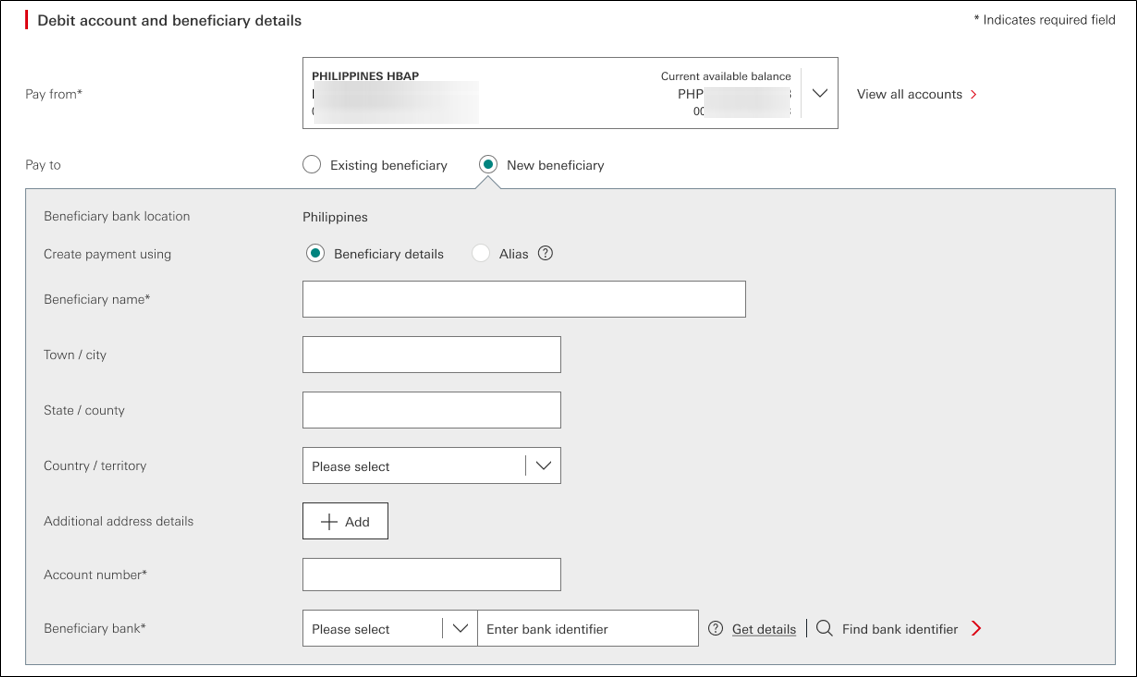
Task: Open the View all accounts link
Action: tap(909, 94)
